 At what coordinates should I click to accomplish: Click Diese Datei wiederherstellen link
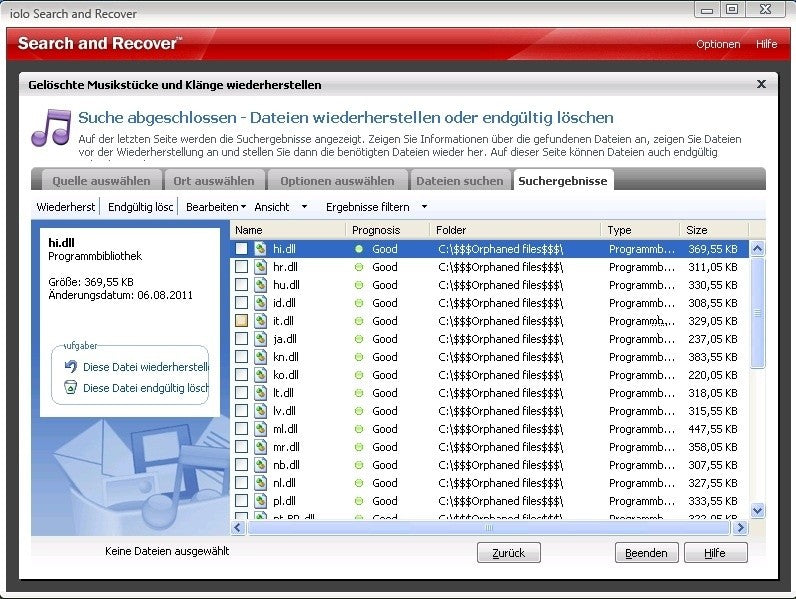[146, 367]
